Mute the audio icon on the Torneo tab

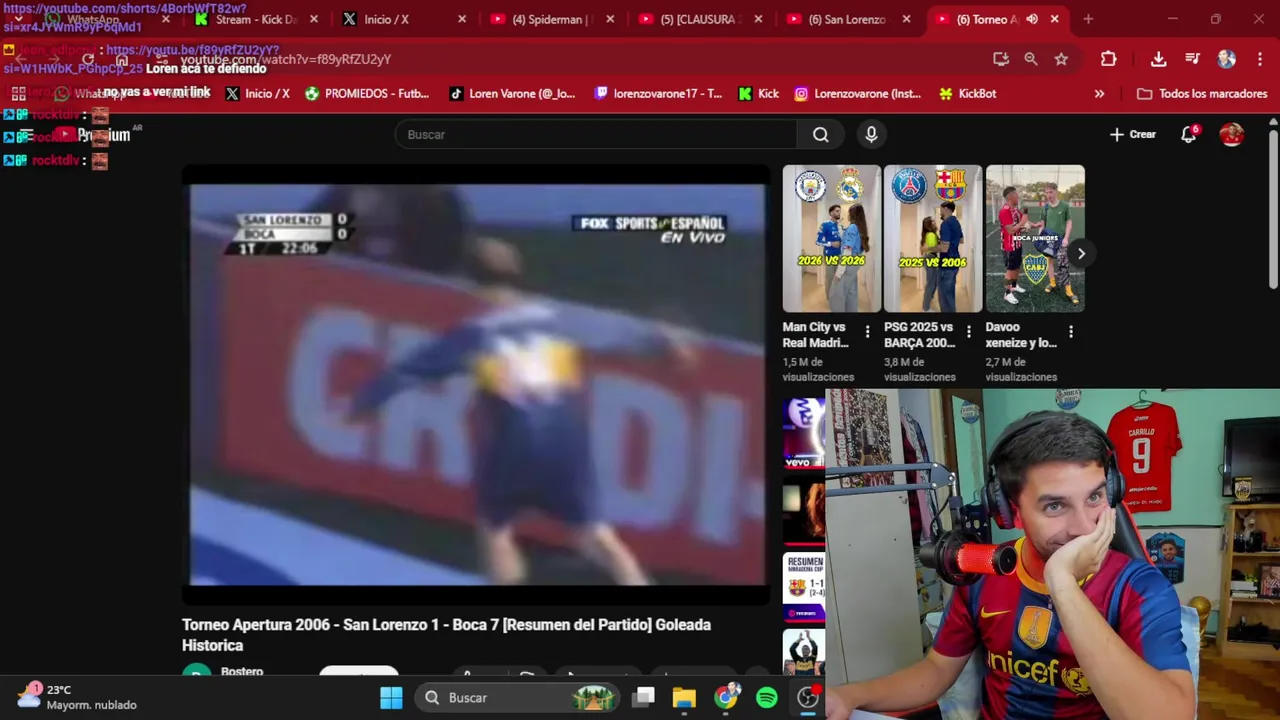tap(1032, 19)
